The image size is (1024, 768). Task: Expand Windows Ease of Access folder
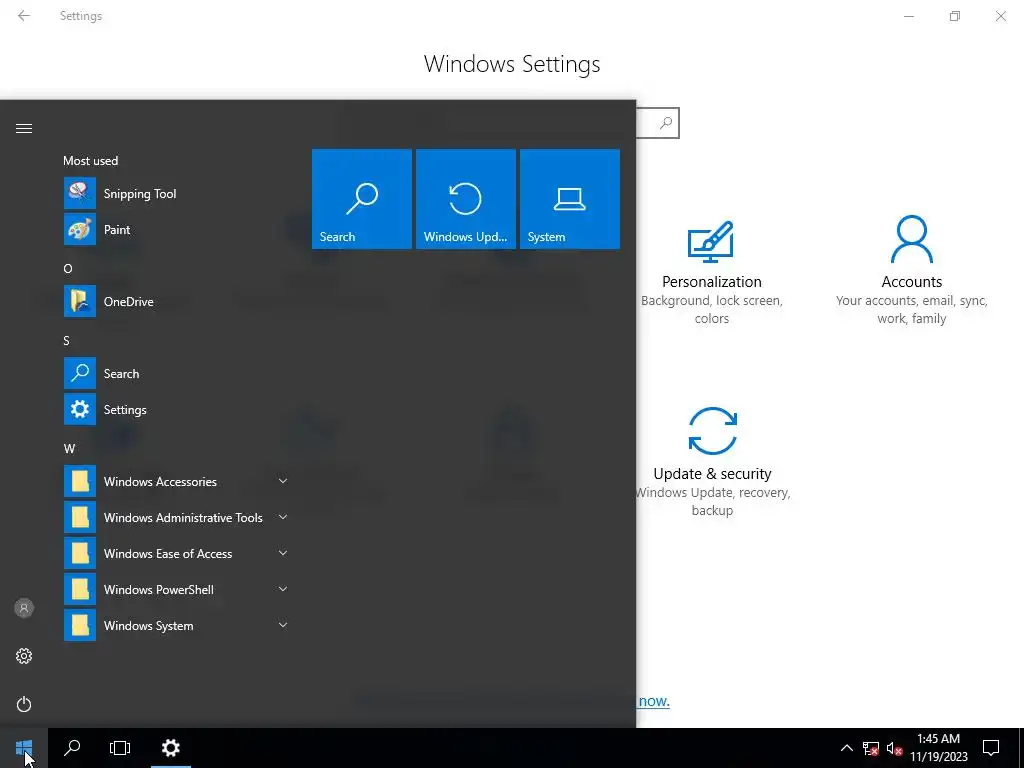click(x=176, y=553)
